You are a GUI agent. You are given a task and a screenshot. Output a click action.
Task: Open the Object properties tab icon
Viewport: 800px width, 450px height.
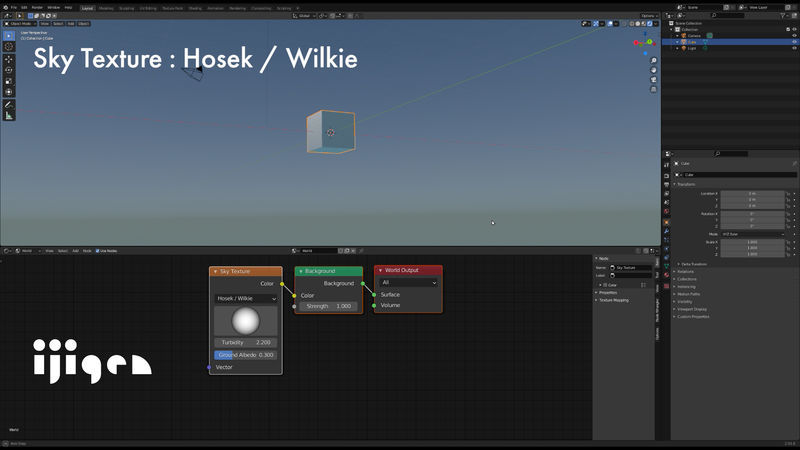tap(666, 222)
